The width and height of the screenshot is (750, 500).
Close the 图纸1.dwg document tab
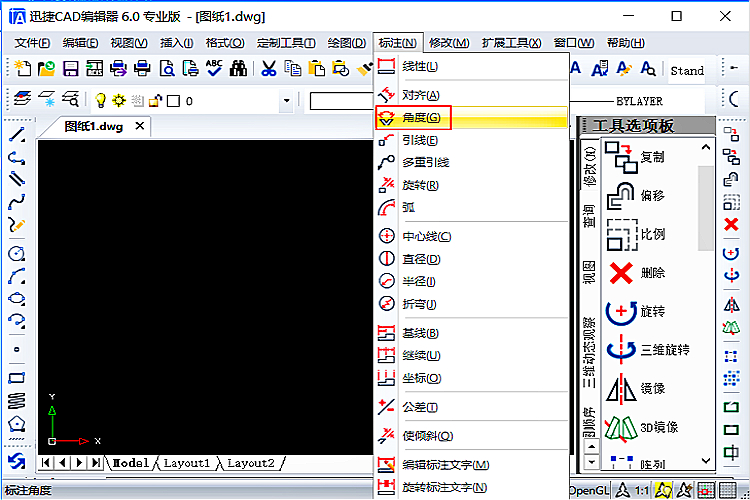pos(140,126)
